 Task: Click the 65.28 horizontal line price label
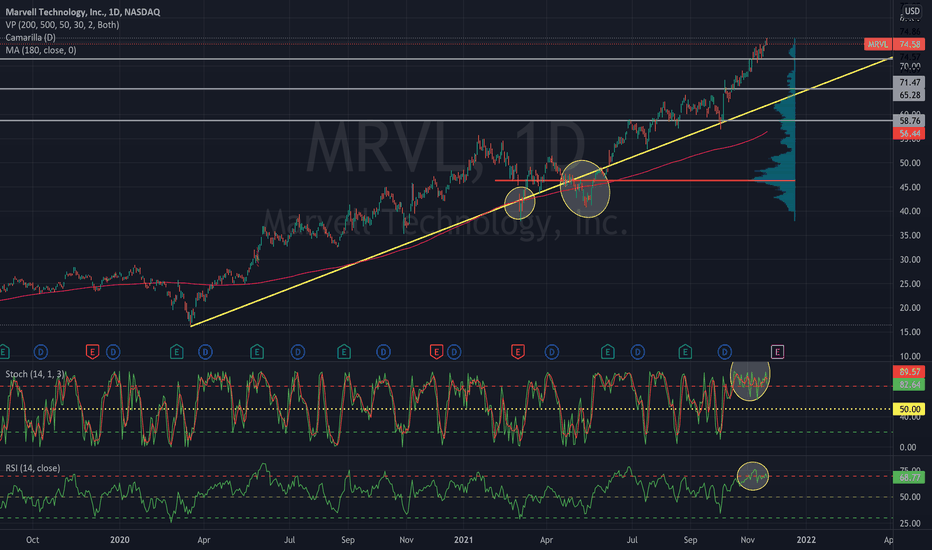(x=909, y=95)
